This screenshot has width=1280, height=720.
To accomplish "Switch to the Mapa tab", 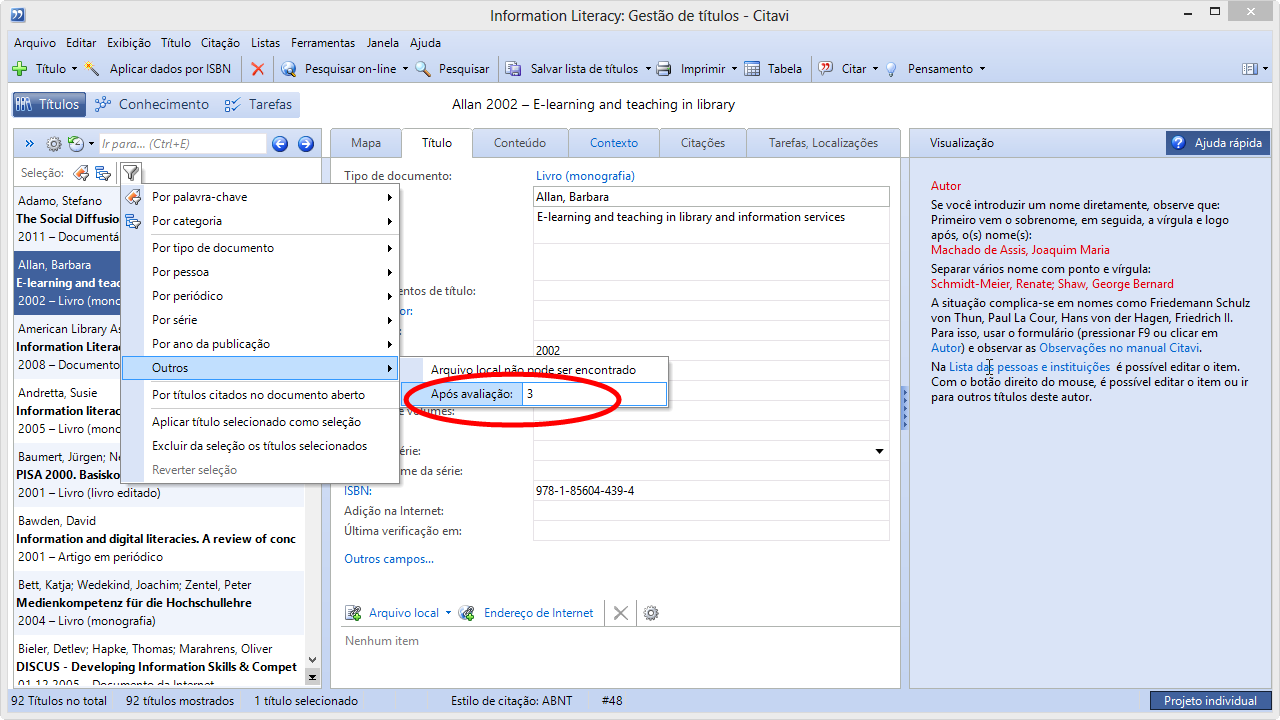I will [x=366, y=143].
